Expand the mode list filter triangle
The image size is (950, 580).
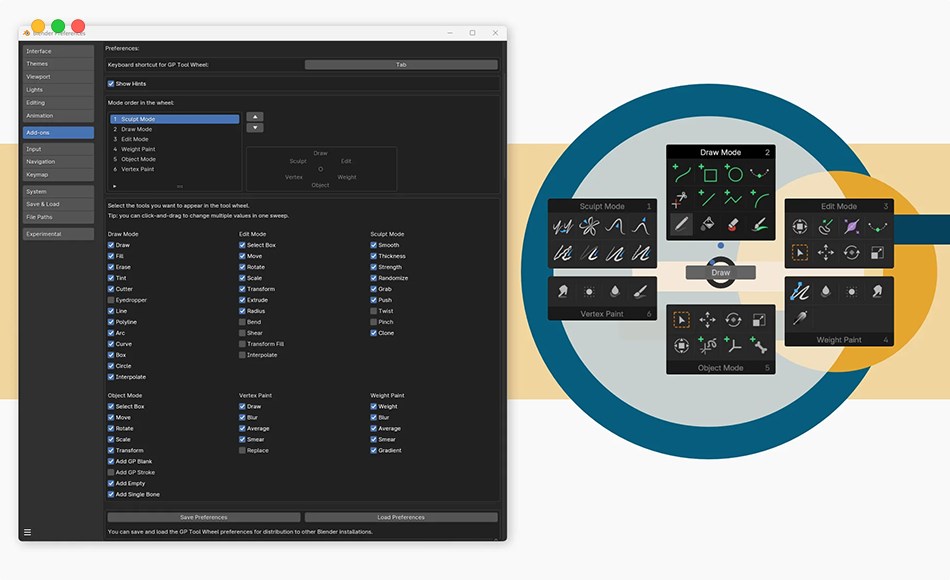coord(114,186)
